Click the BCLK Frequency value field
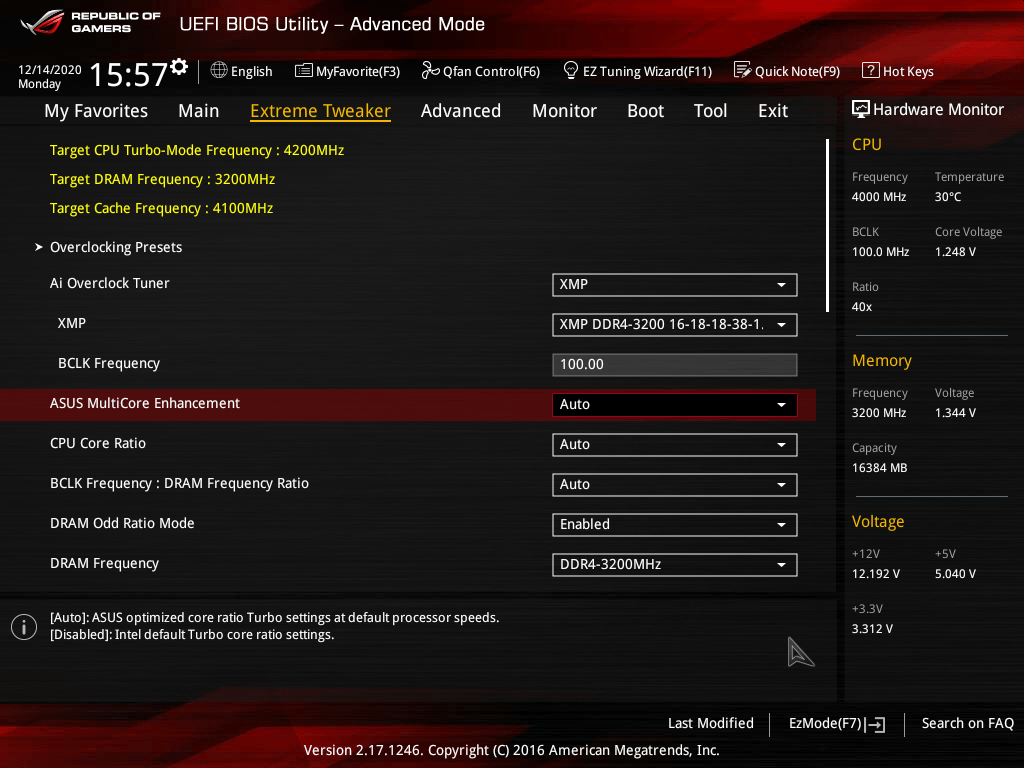 click(674, 364)
